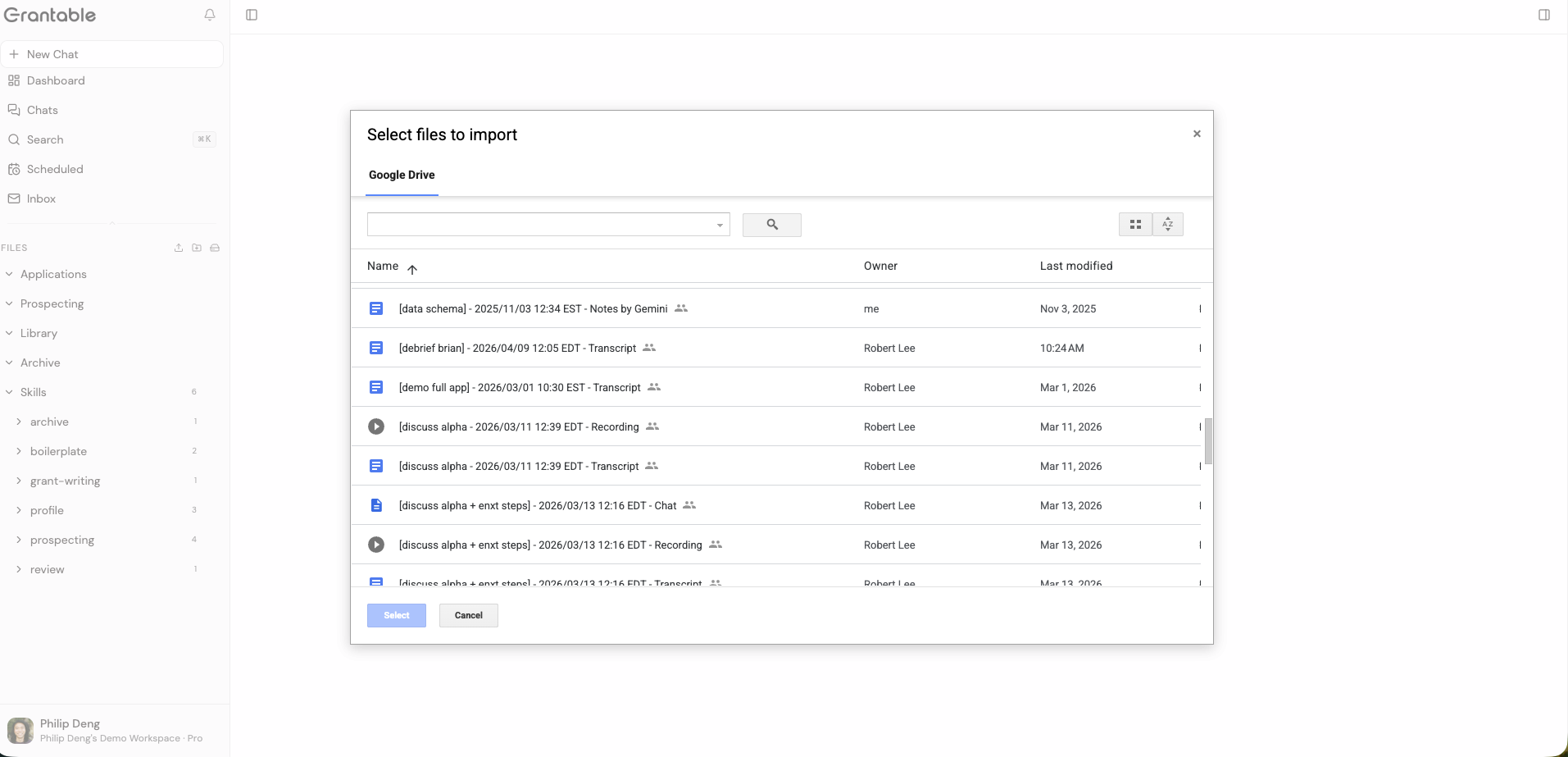Open the A-Z sort options icon
This screenshot has width=1568, height=757.
1168,225
